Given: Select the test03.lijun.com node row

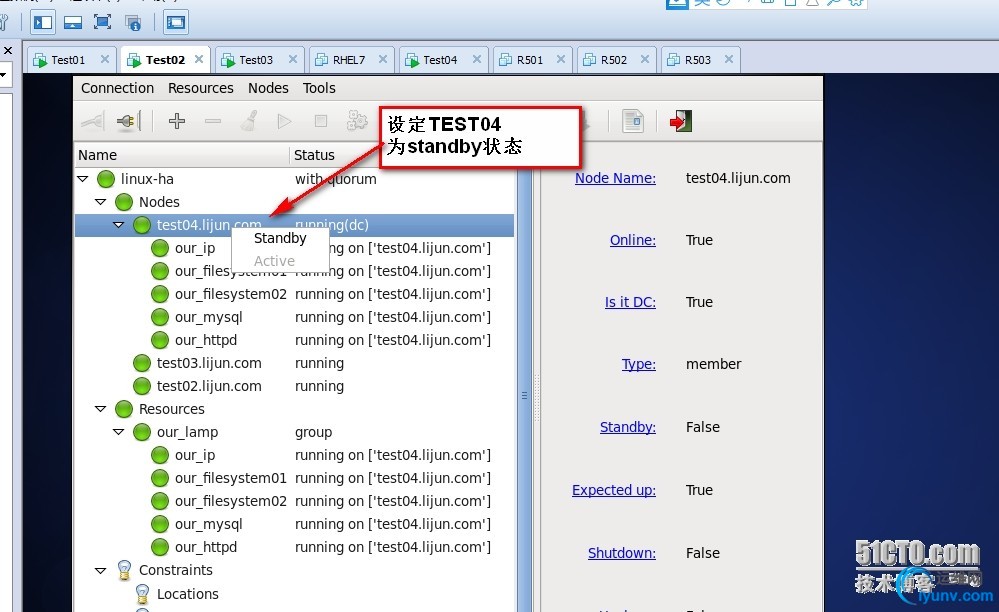Looking at the screenshot, I should point(294,363).
